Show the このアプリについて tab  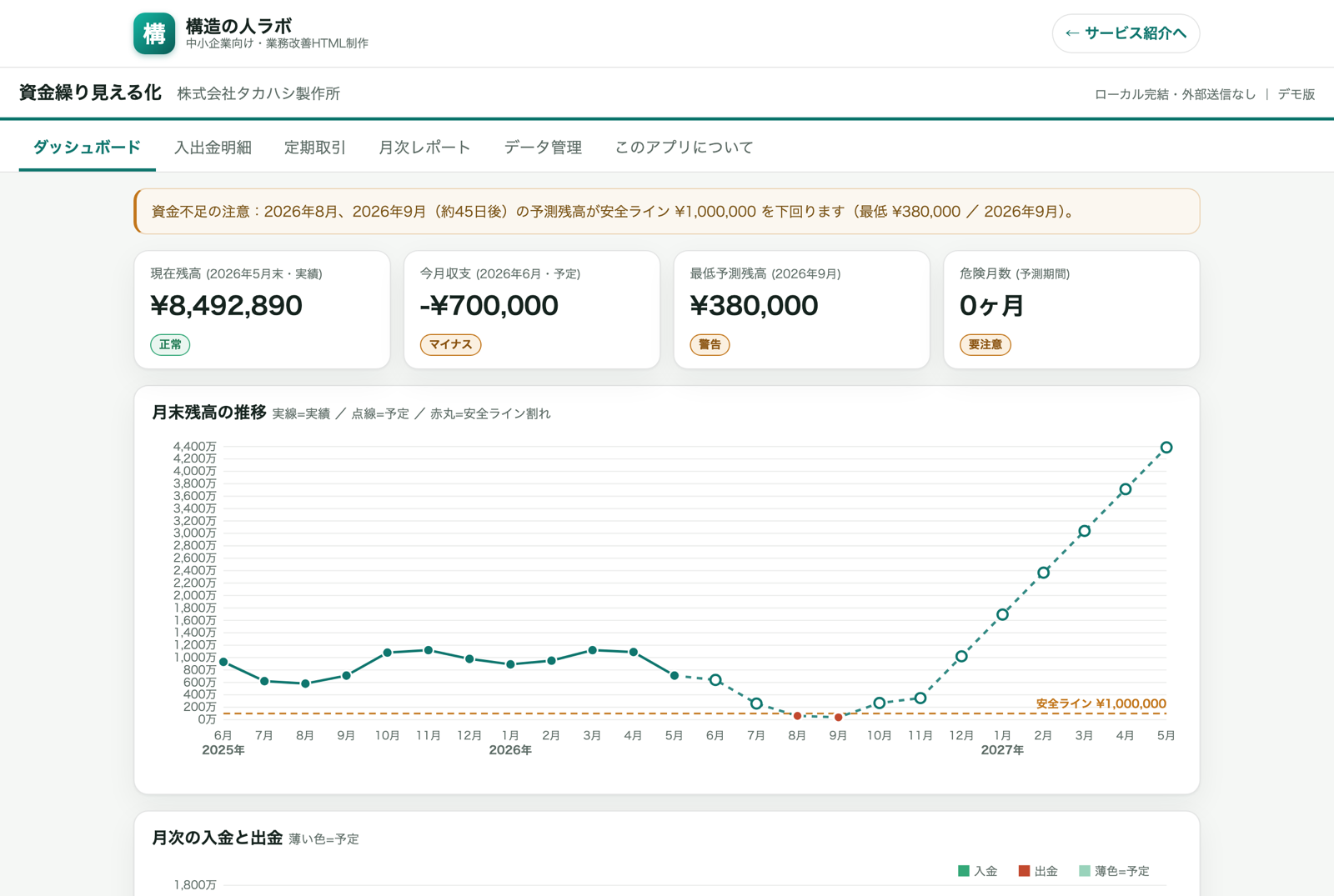coord(685,148)
